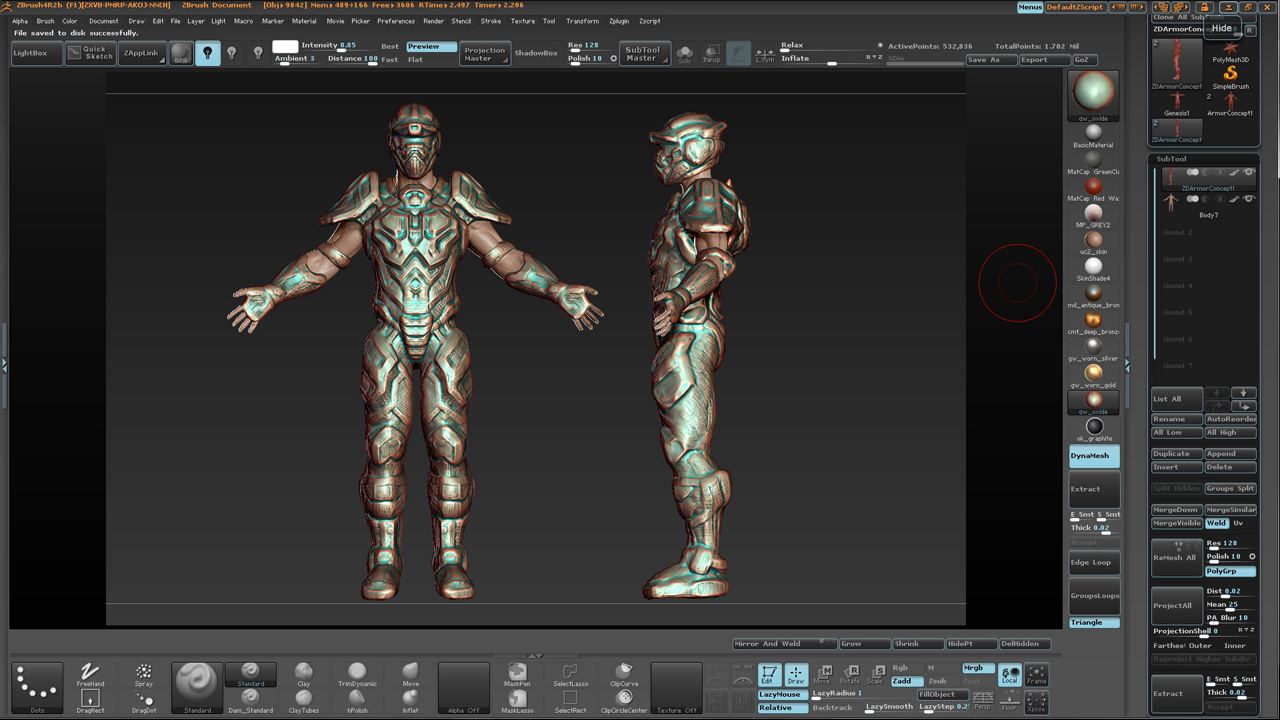The image size is (1280, 720).
Task: Toggle the Triangle option
Action: 1094,623
